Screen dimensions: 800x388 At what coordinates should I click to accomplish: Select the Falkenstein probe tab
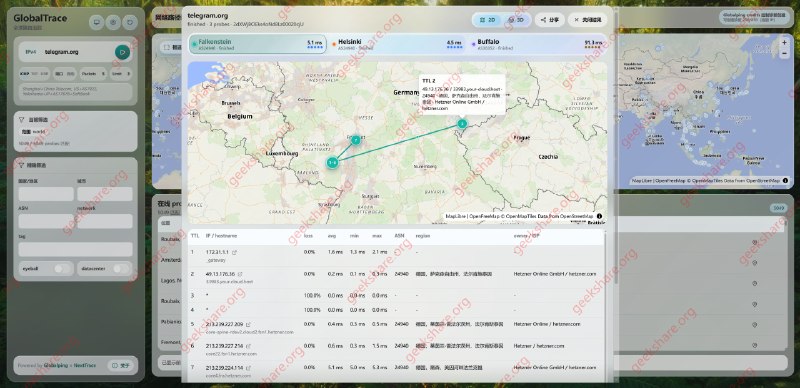coord(257,44)
